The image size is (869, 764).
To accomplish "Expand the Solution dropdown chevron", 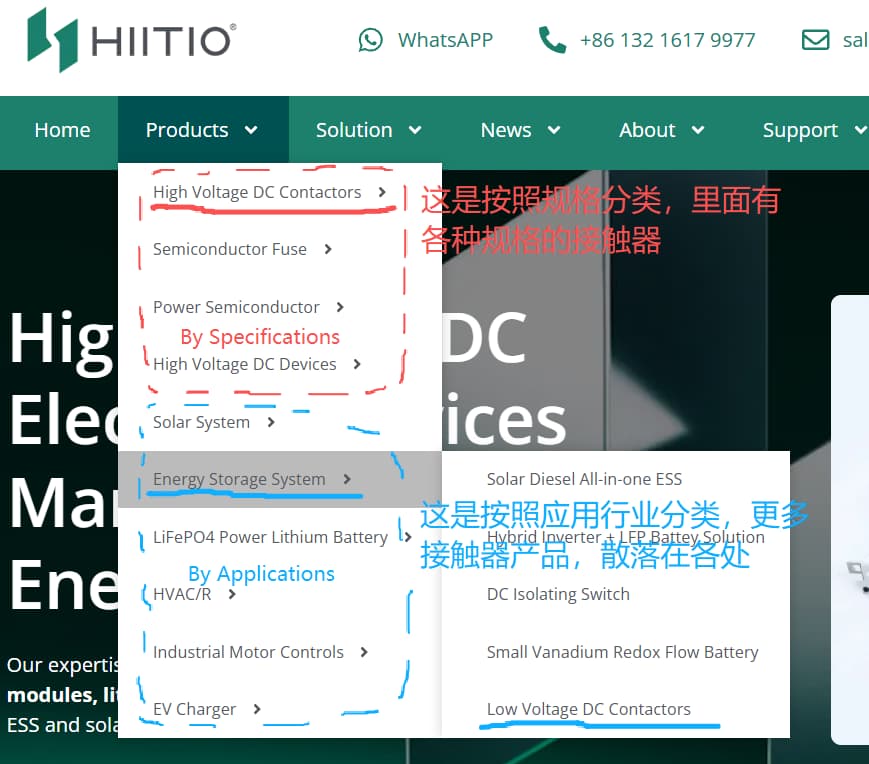I will tap(415, 130).
